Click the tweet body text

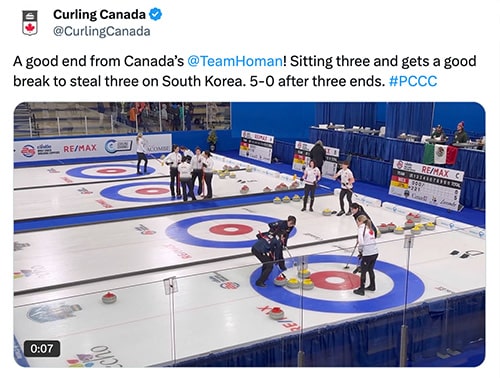[x=245, y=71]
